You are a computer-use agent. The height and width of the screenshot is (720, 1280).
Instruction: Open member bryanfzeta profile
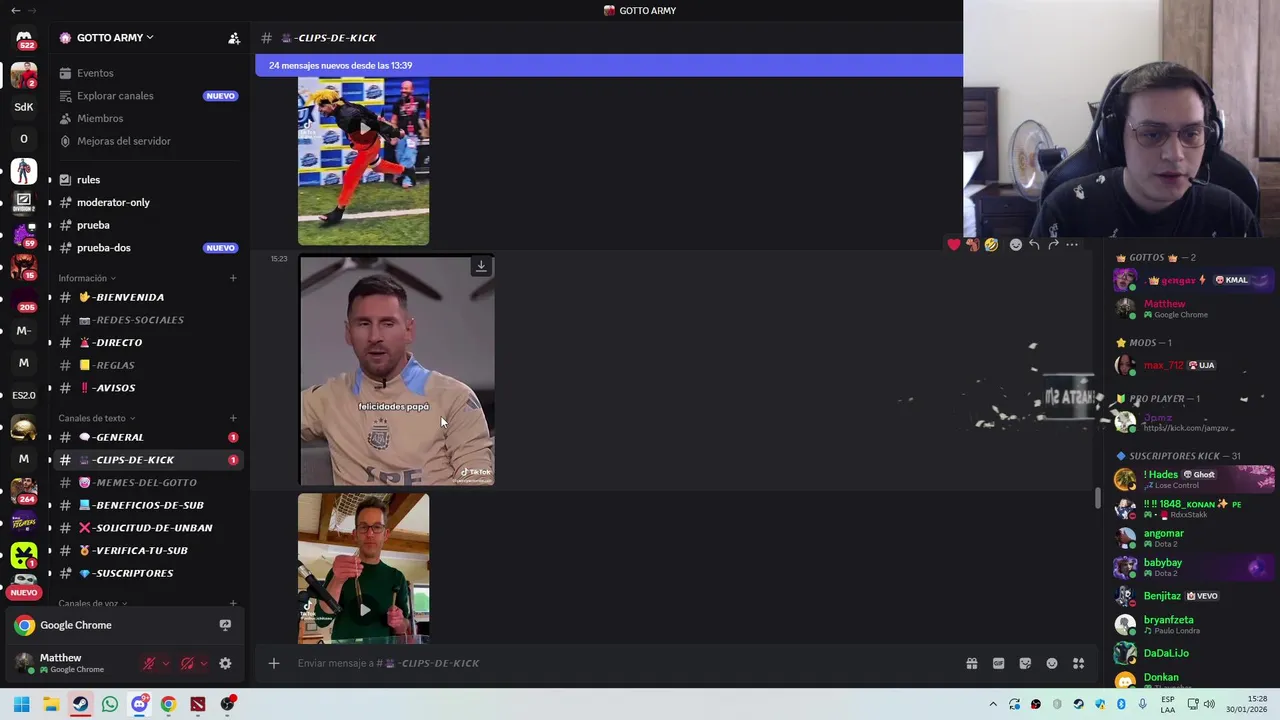coord(1195,624)
